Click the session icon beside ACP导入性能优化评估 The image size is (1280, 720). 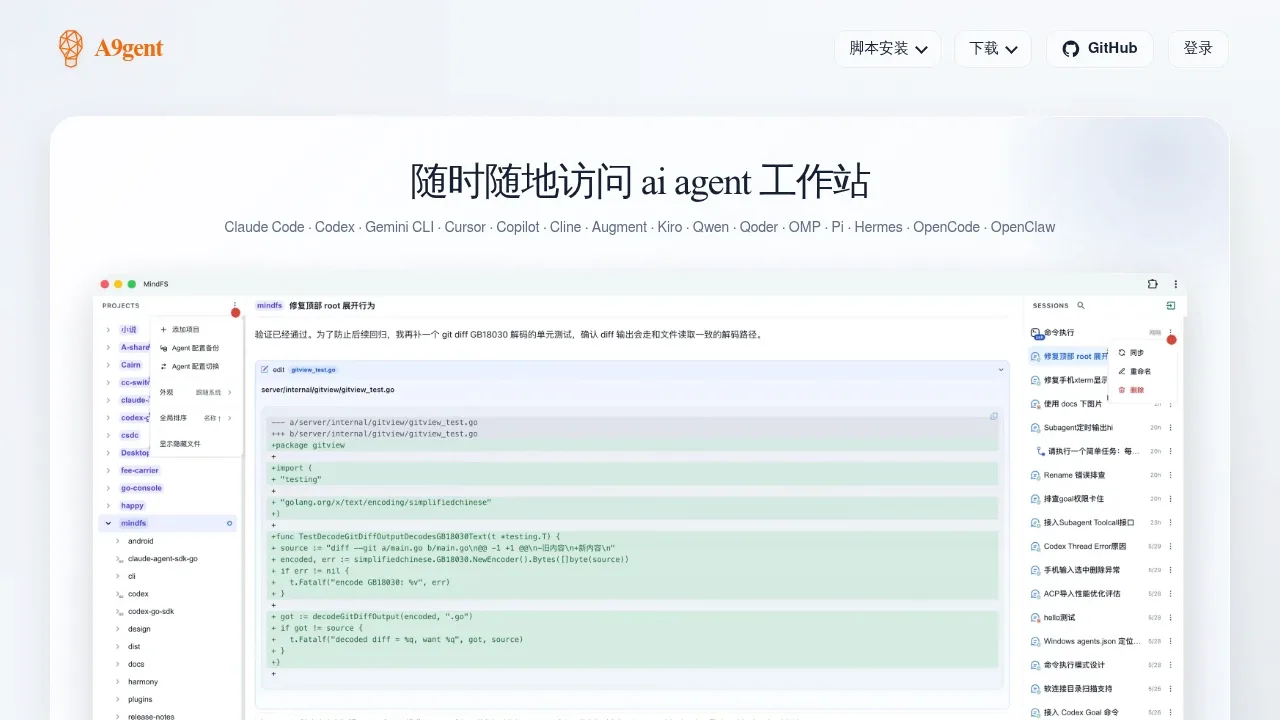tap(1035, 594)
